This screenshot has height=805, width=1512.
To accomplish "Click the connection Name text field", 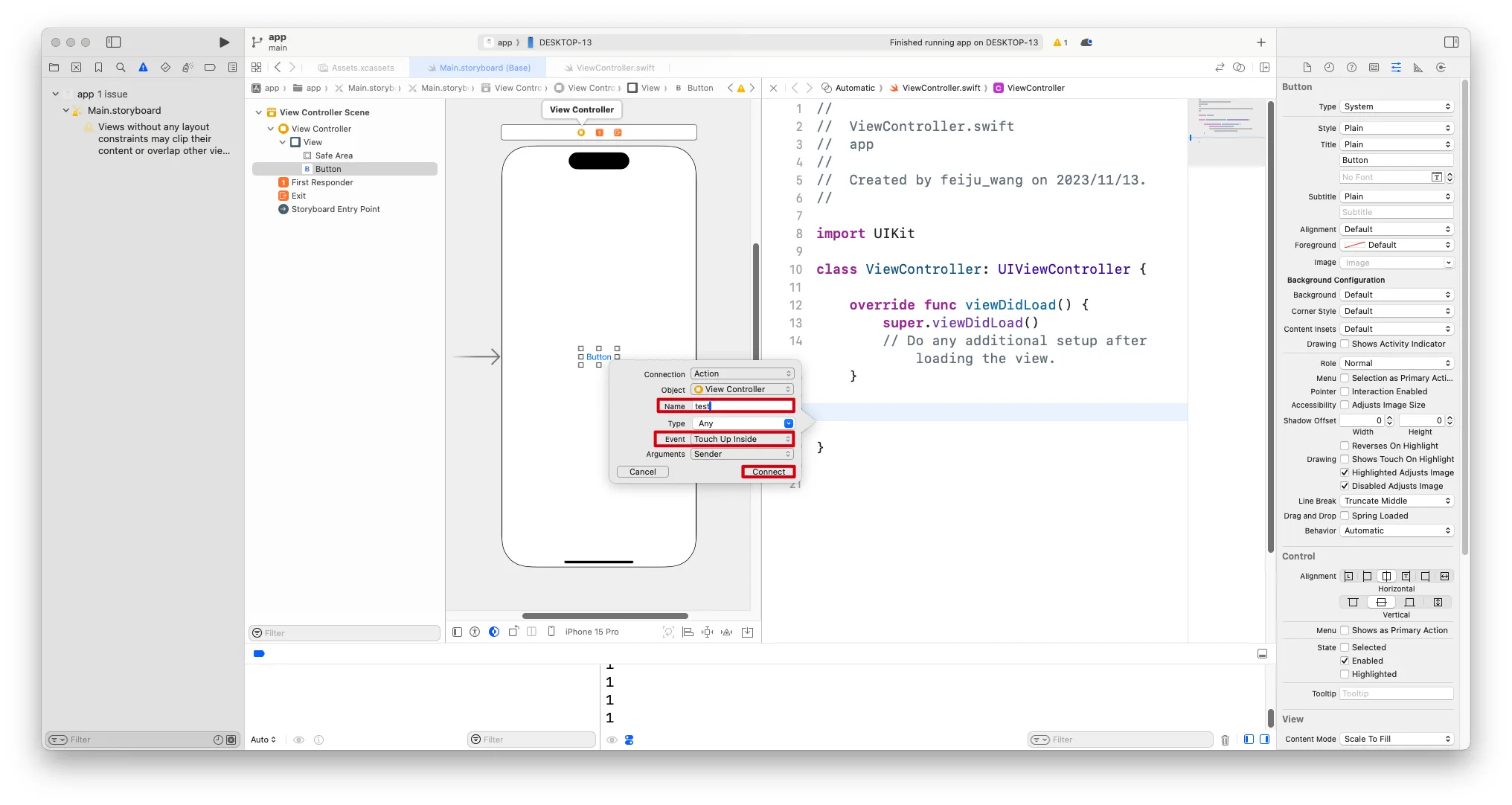I will coord(742,406).
